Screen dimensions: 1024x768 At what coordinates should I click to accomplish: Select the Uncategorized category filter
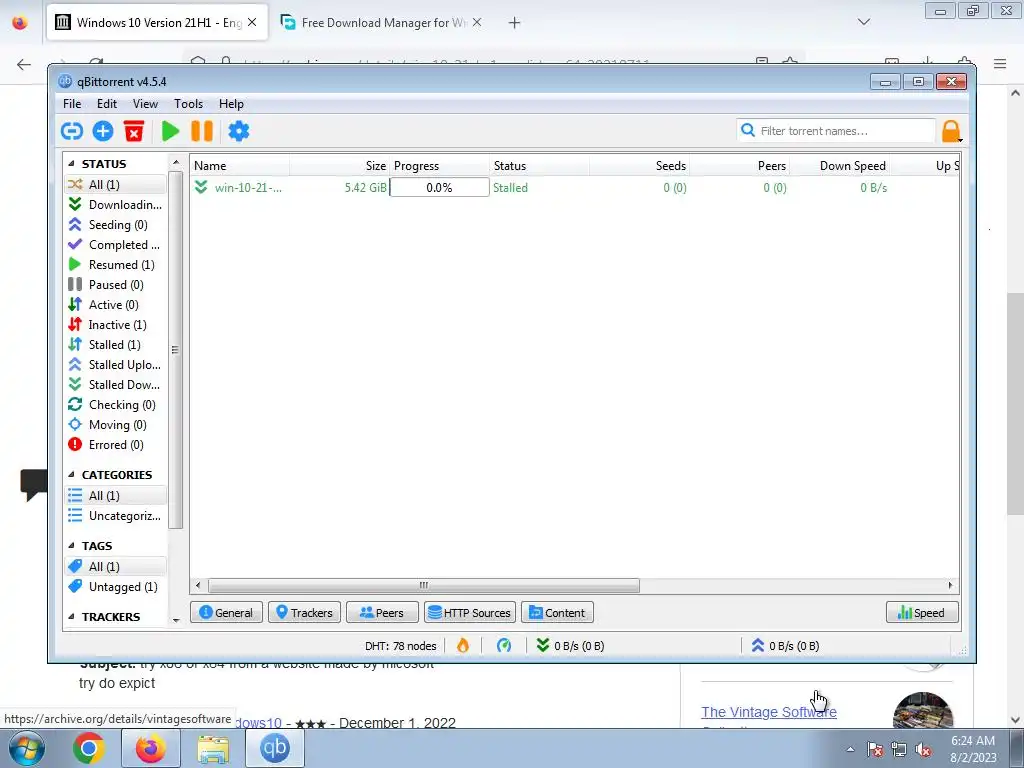116,516
